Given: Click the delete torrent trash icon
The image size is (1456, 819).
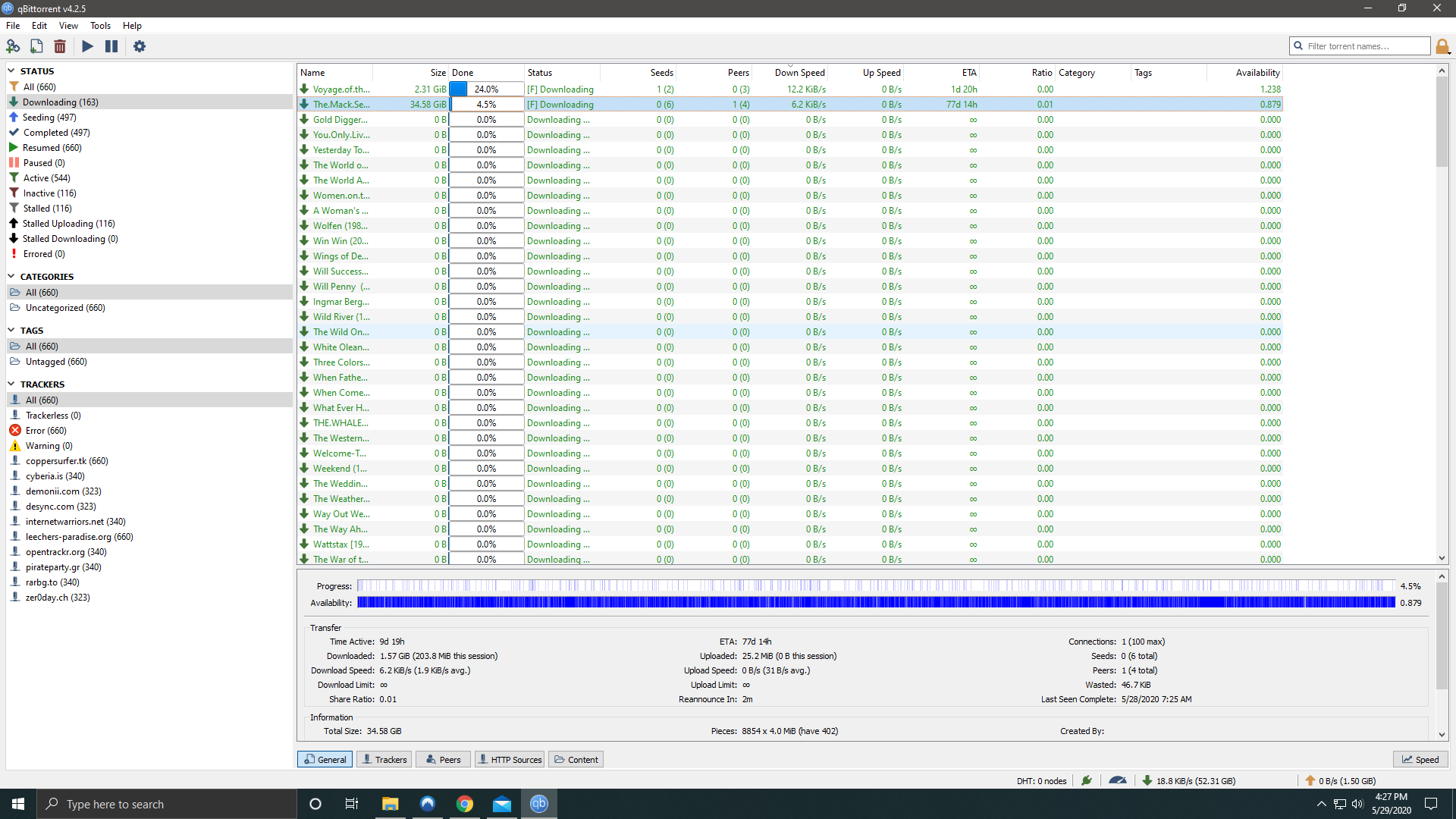Looking at the screenshot, I should point(60,46).
